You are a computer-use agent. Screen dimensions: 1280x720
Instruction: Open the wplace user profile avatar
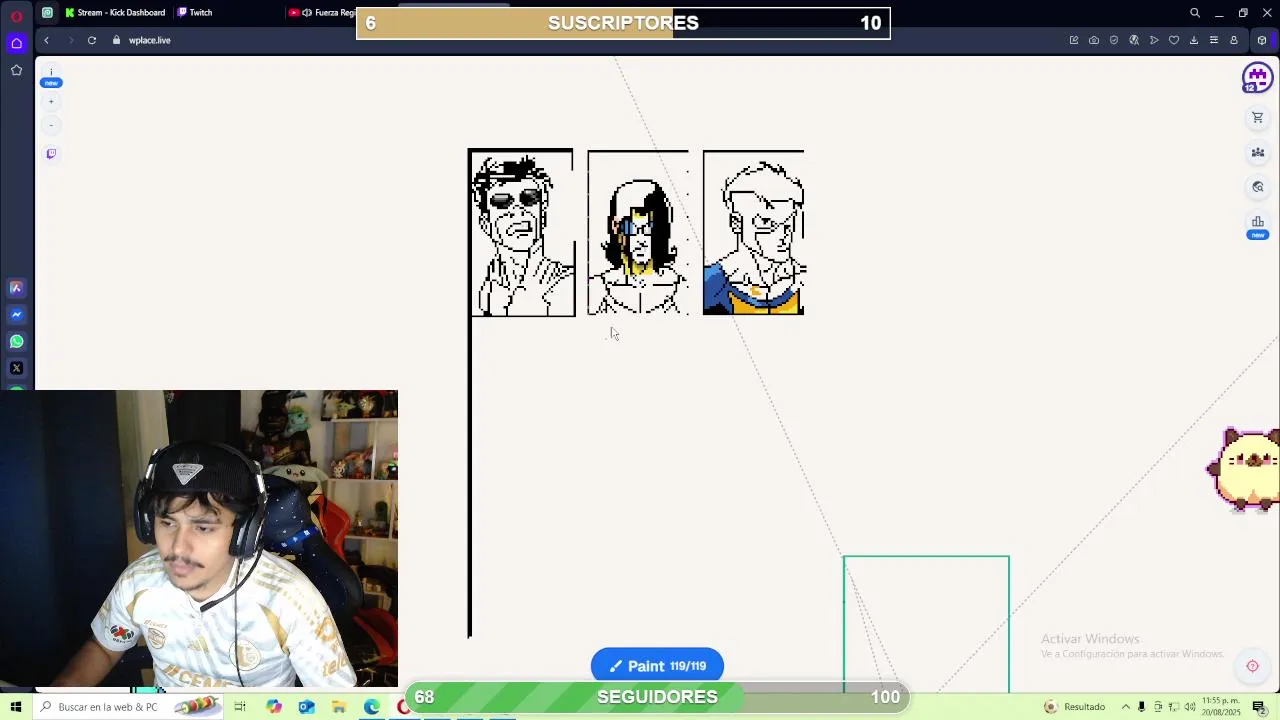pos(1257,78)
